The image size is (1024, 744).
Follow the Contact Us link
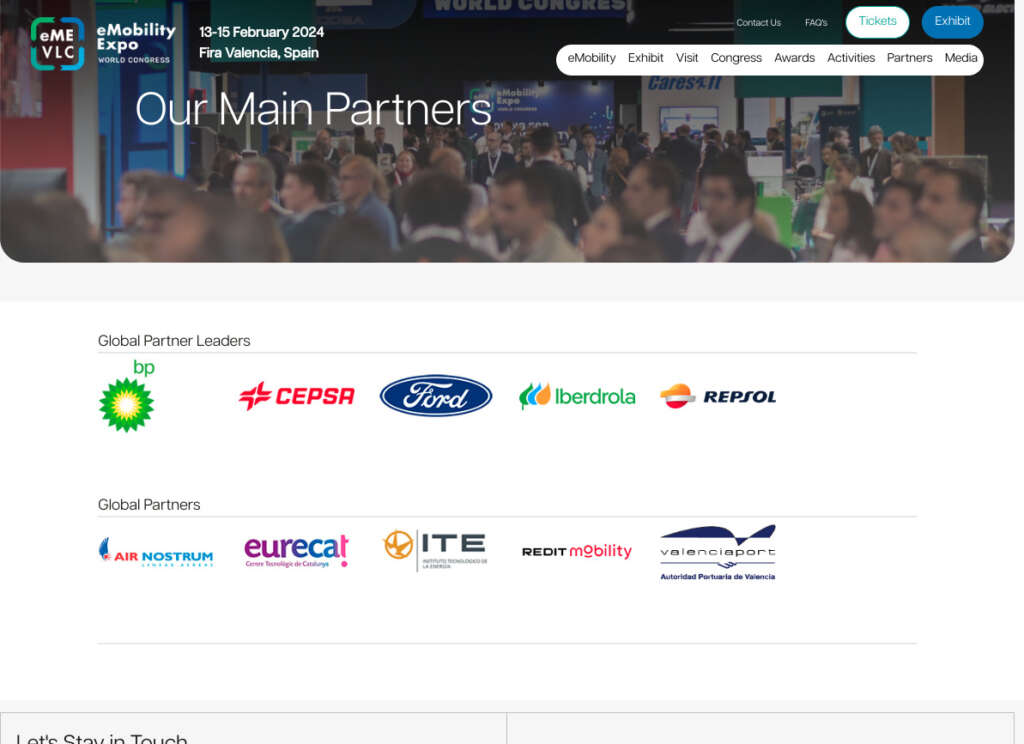(x=758, y=23)
